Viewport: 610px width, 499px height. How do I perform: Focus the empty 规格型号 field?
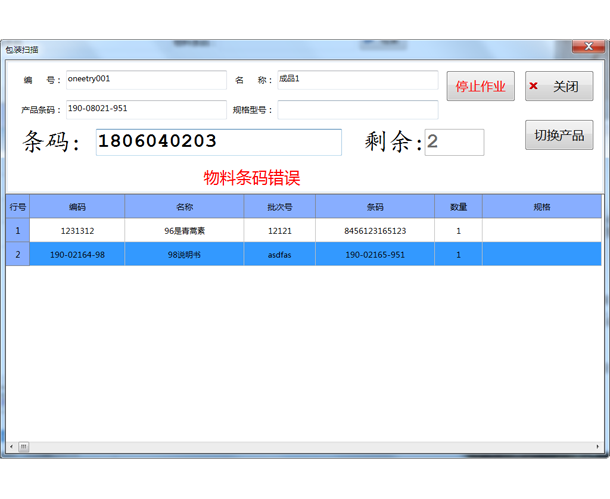(358, 110)
